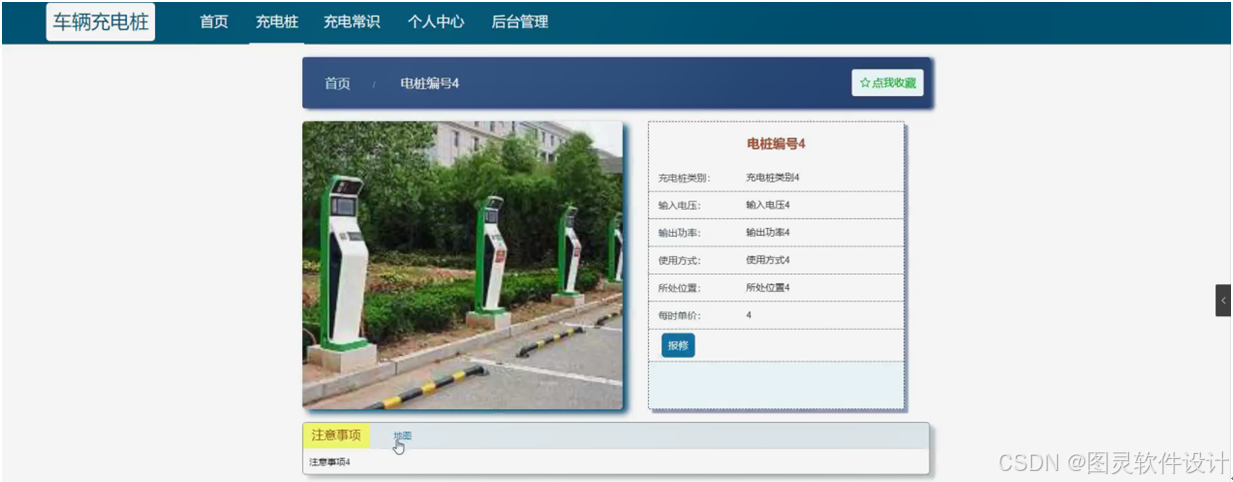Expand the side panel arrow handle
The height and width of the screenshot is (482, 1233).
1223,300
